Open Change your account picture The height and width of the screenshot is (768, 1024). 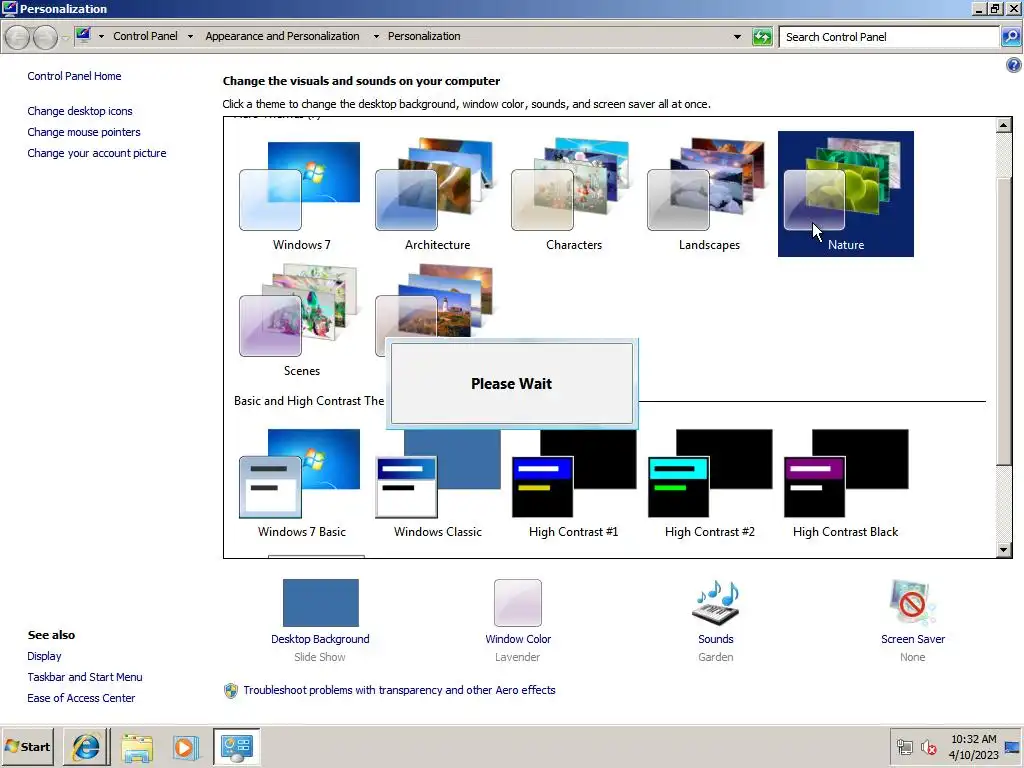tap(97, 153)
